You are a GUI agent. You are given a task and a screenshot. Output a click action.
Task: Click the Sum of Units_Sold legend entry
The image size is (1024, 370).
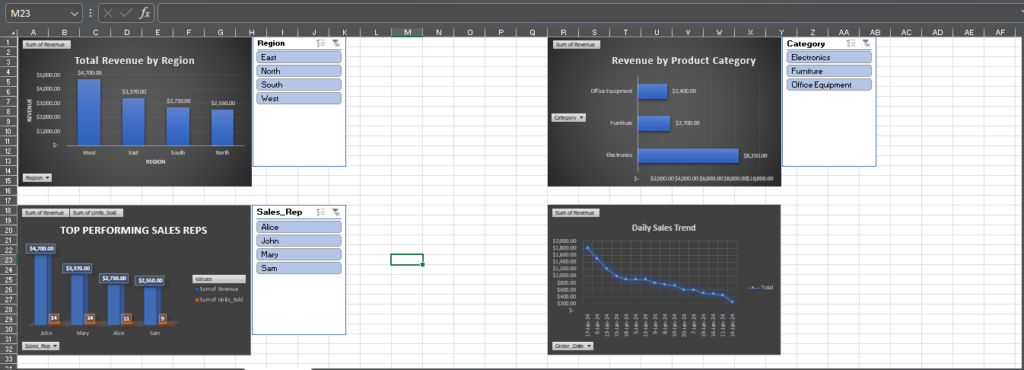(x=218, y=299)
